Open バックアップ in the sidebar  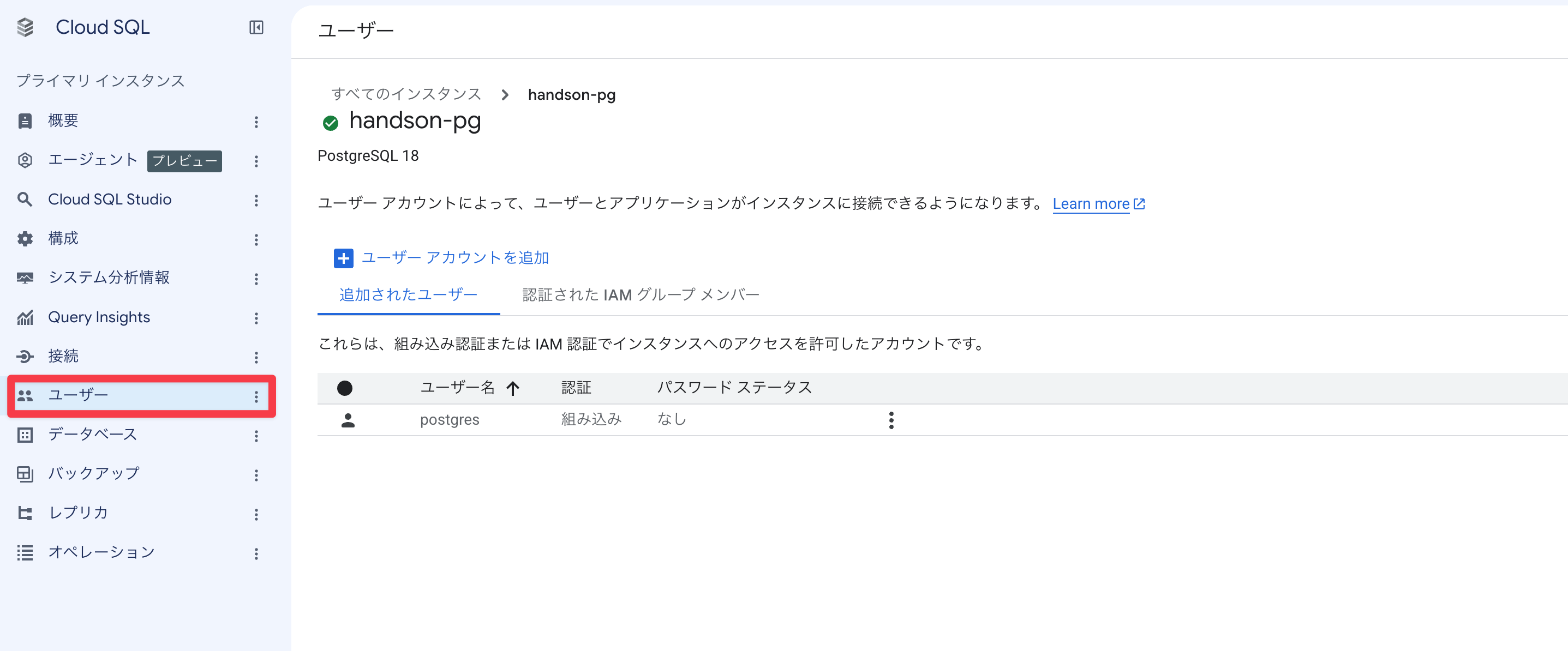[x=94, y=473]
